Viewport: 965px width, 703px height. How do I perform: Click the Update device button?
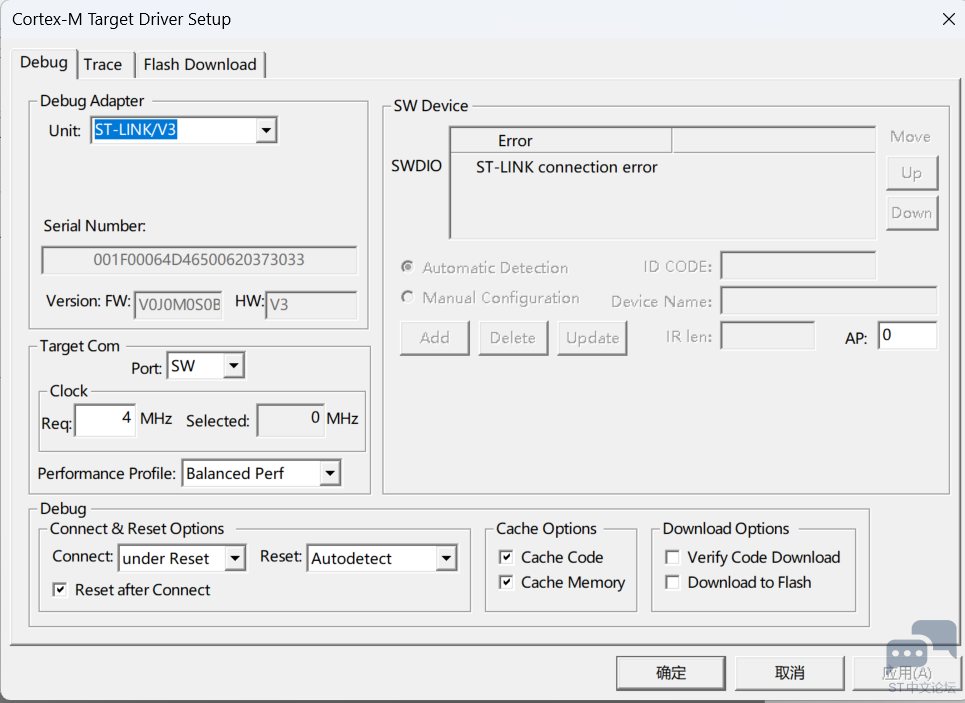pos(592,338)
